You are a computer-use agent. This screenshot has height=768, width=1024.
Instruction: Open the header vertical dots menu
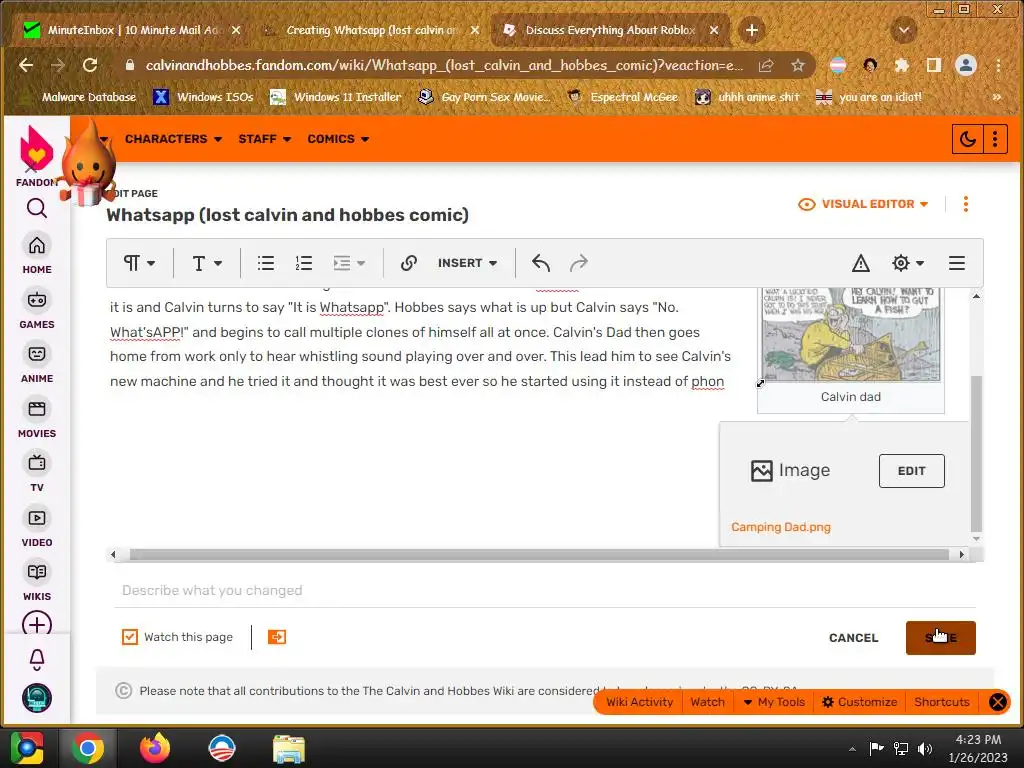coord(995,139)
